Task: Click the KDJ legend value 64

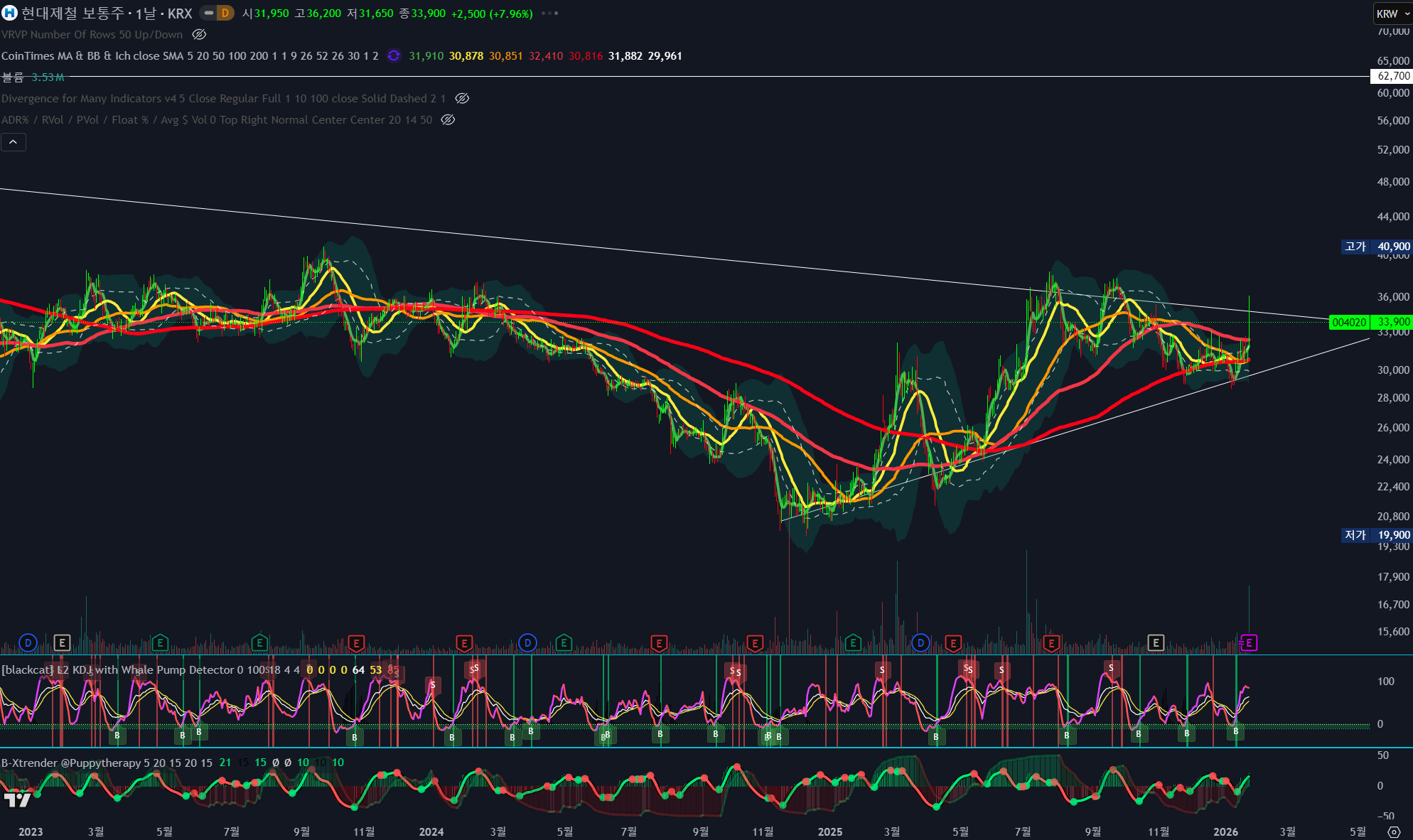Action: click(358, 669)
